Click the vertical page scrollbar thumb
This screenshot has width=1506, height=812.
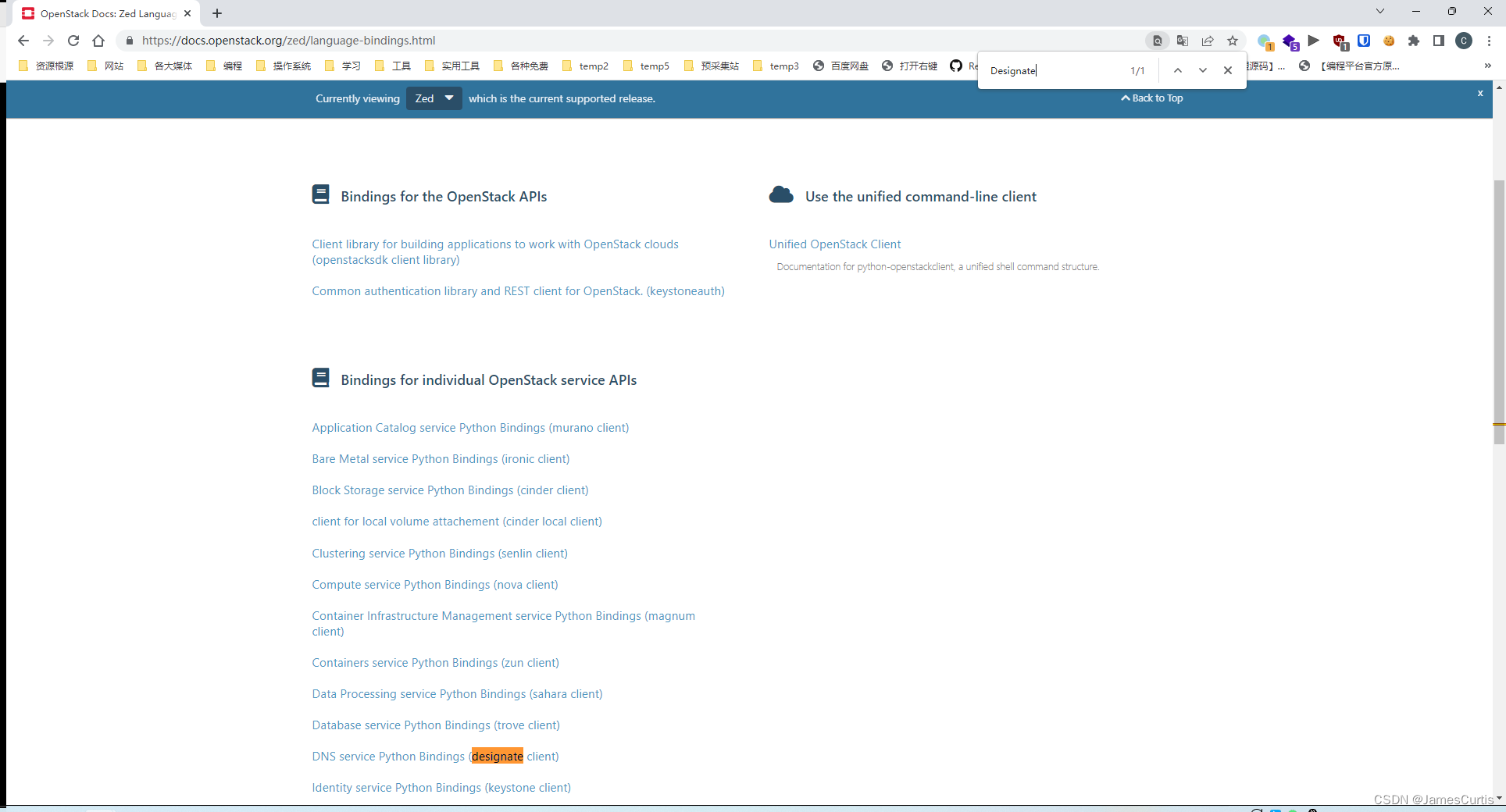[x=1499, y=312]
